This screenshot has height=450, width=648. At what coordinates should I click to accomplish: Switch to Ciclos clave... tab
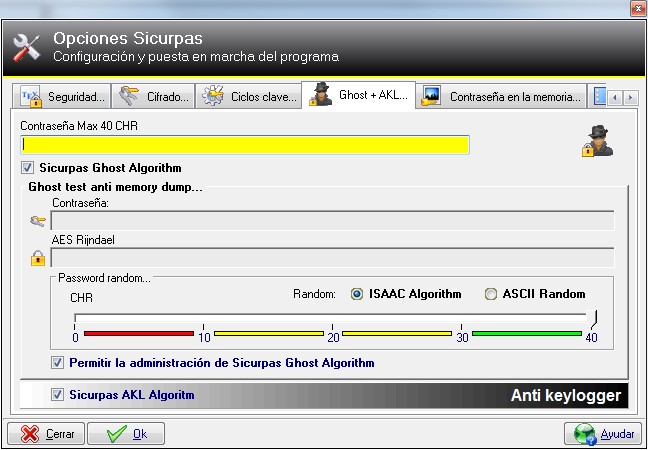pos(248,97)
